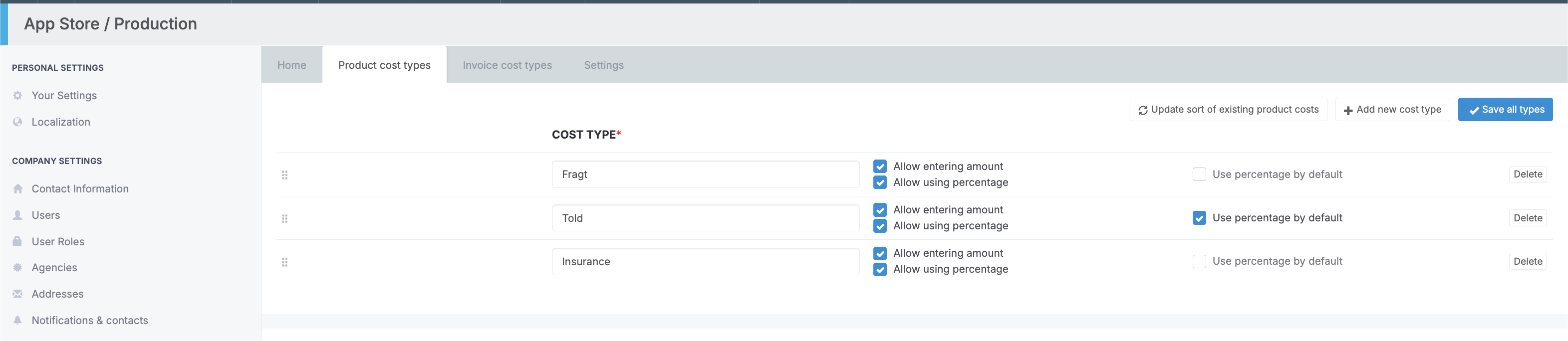Go to the Home tab
Viewport: 1568px width, 341px height.
click(x=291, y=65)
